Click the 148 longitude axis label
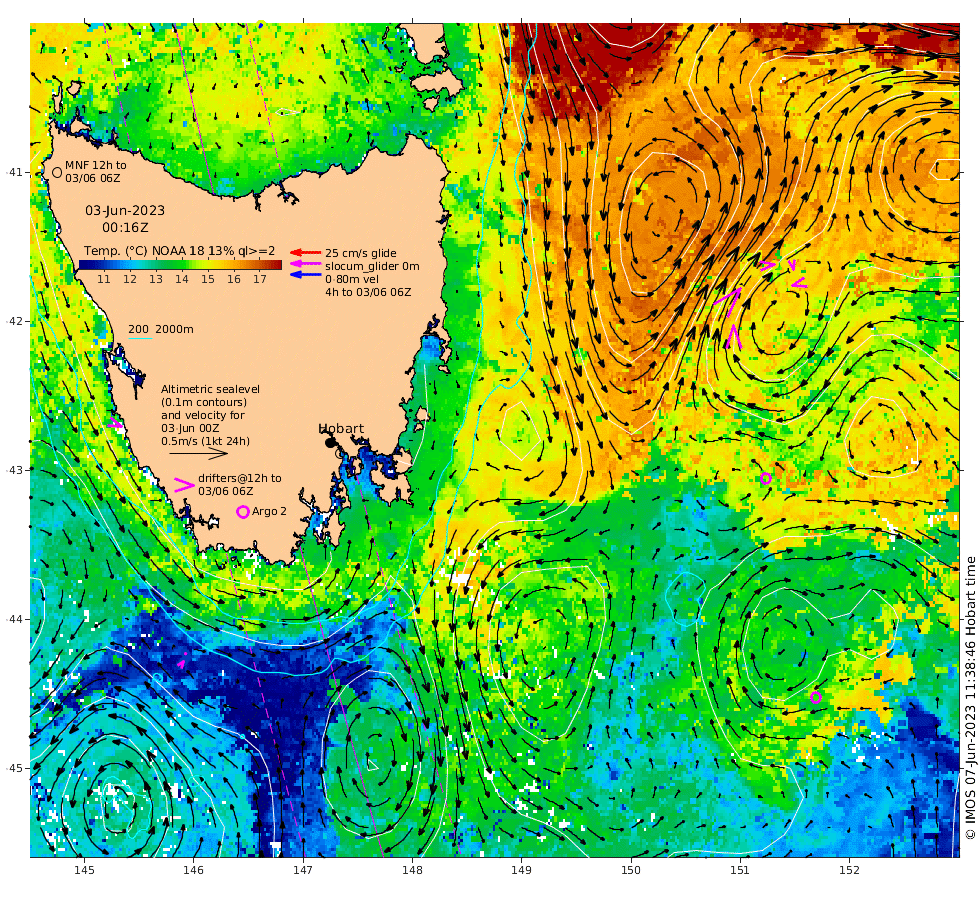 (412, 870)
